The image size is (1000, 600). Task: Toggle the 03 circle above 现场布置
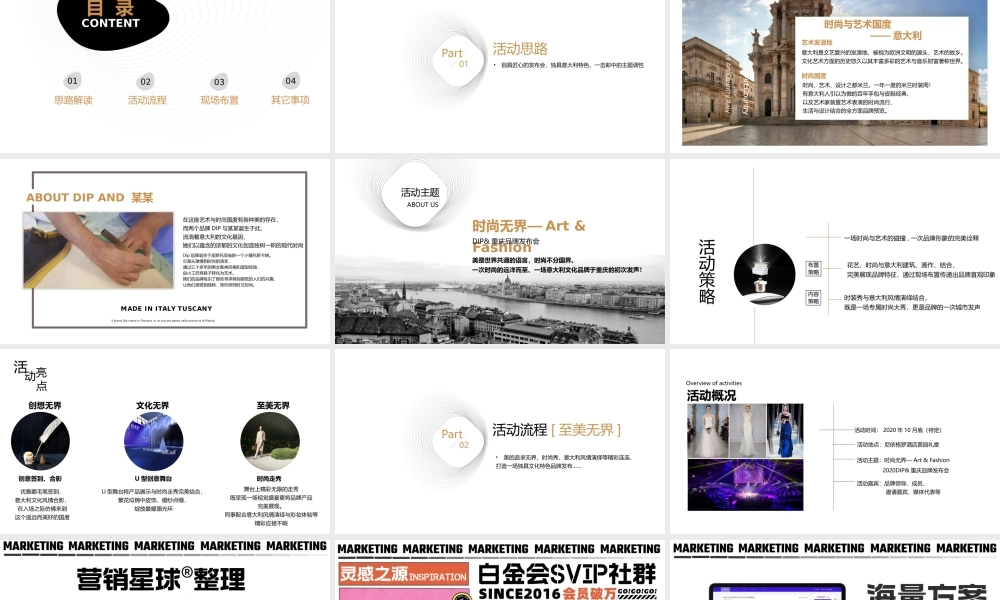coord(219,82)
